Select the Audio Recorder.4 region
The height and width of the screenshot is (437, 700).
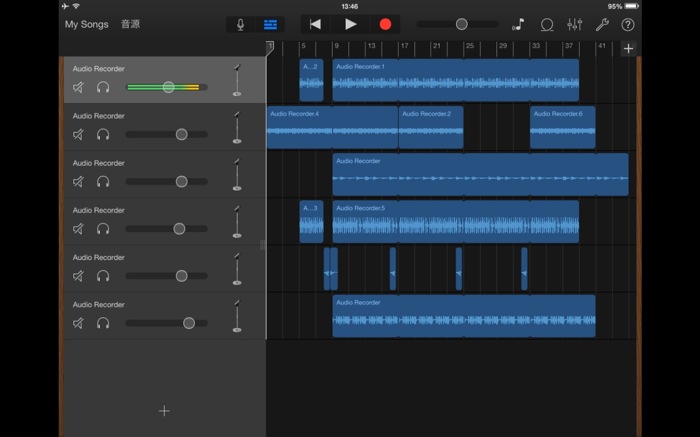tap(332, 127)
